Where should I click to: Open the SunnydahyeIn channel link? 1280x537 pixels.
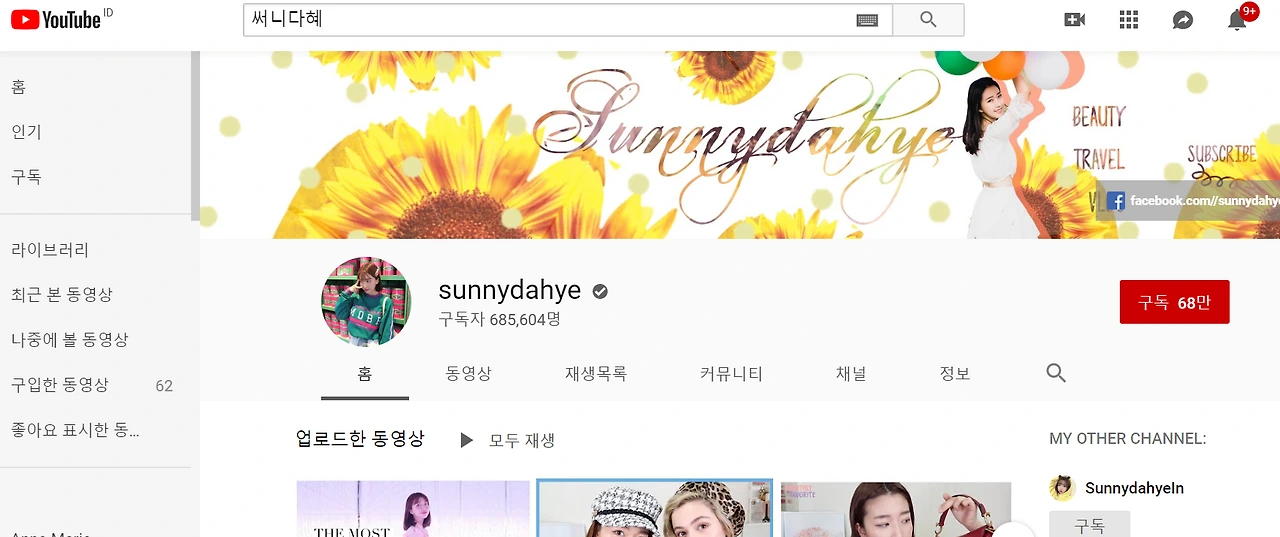coord(1134,488)
